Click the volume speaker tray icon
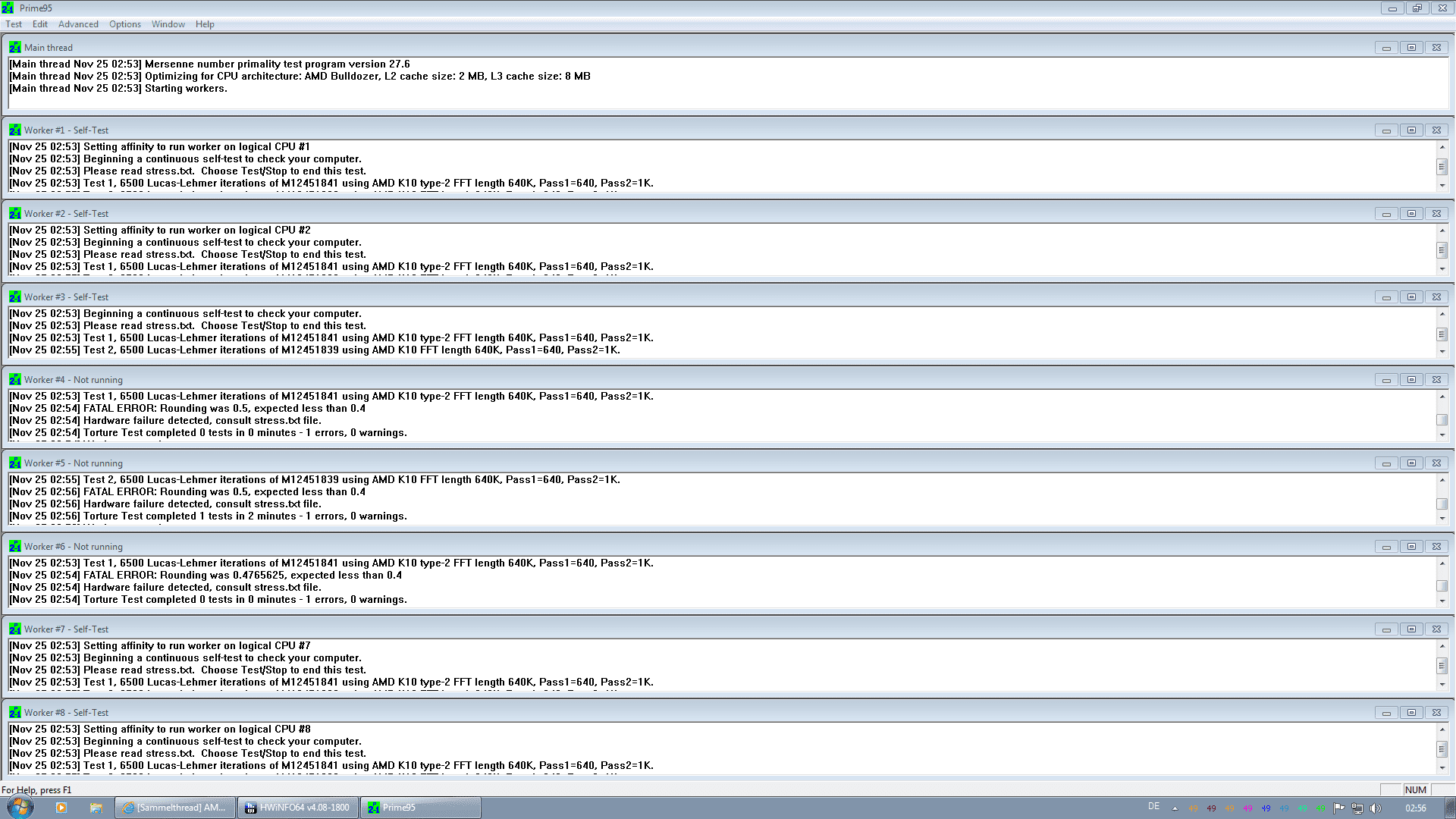Screen dimensions: 1456x819 1376,808
